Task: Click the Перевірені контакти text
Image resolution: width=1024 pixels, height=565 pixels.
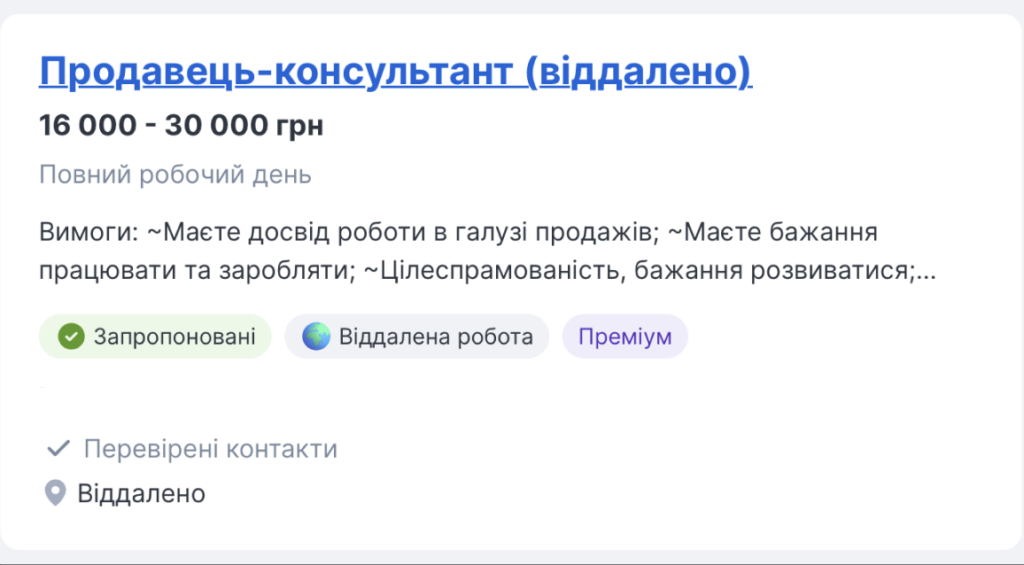Action: (210, 449)
